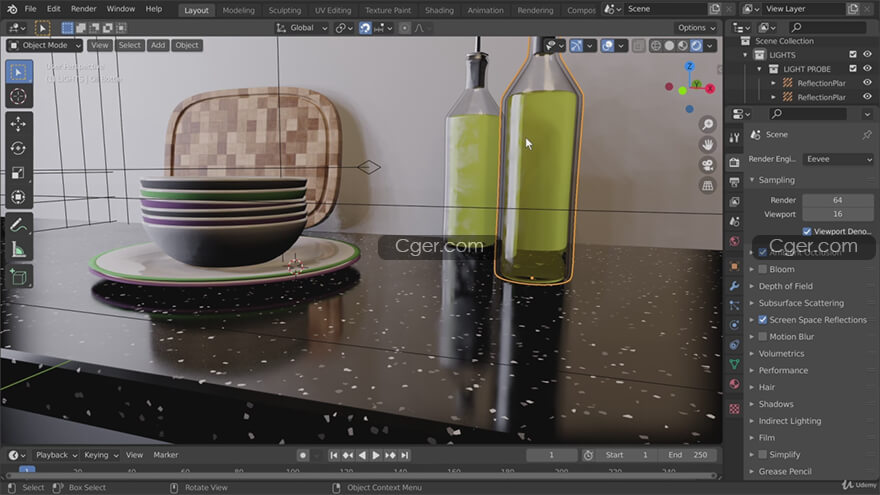Expand the Shadows panel
This screenshot has width=880, height=495.
pos(776,404)
